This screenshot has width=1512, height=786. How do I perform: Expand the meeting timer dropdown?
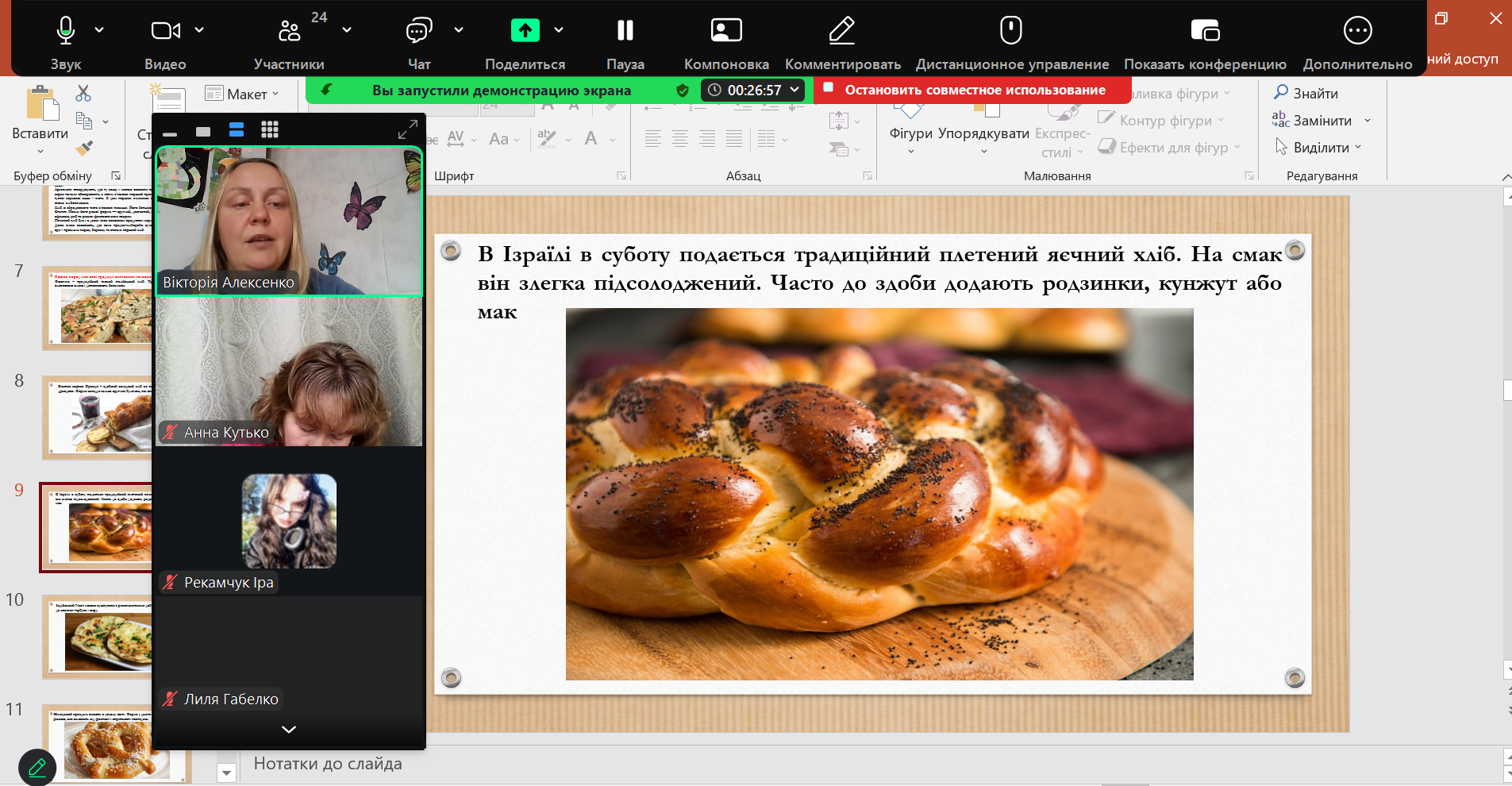[x=794, y=90]
